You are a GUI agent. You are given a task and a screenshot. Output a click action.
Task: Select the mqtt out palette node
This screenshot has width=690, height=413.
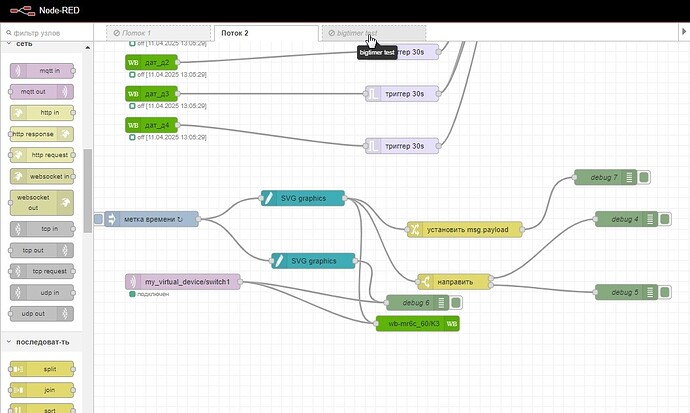(42, 91)
